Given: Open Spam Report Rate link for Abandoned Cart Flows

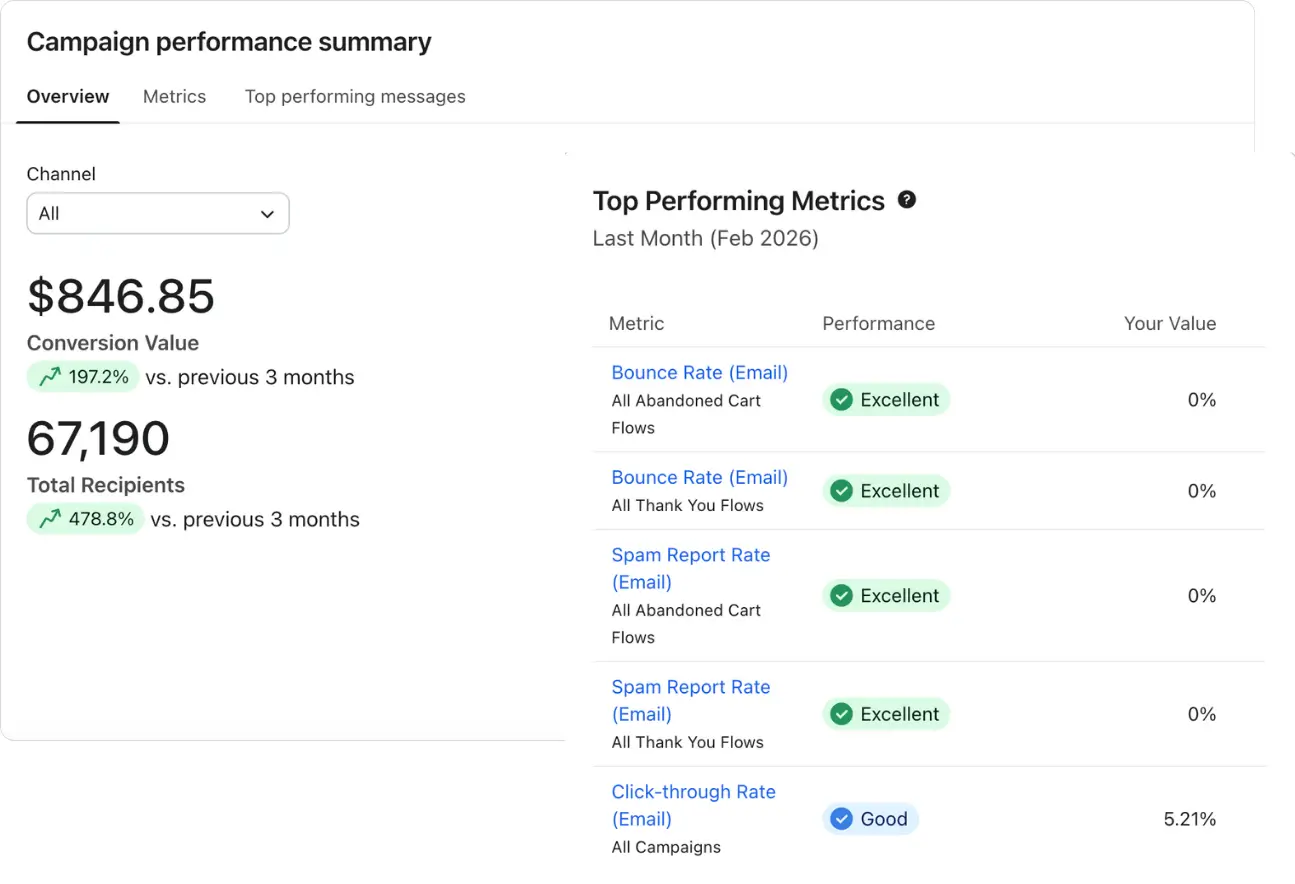Looking at the screenshot, I should tap(690, 568).
